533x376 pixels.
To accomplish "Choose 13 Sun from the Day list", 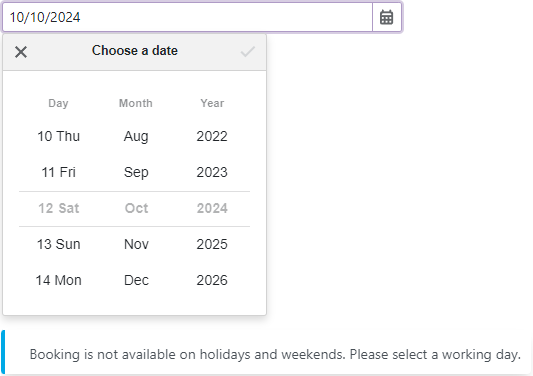I will tap(58, 244).
